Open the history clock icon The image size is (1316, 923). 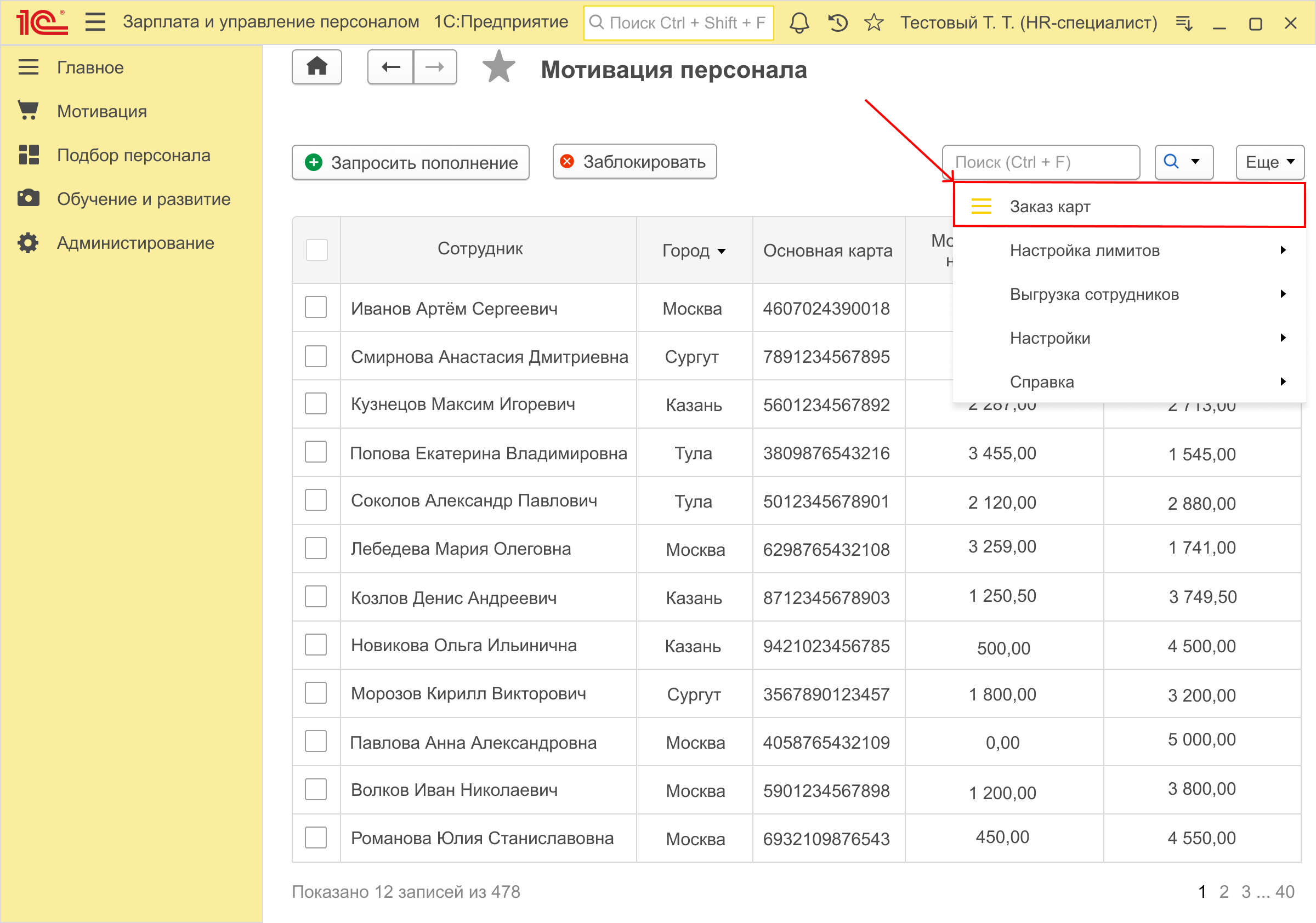(x=837, y=23)
